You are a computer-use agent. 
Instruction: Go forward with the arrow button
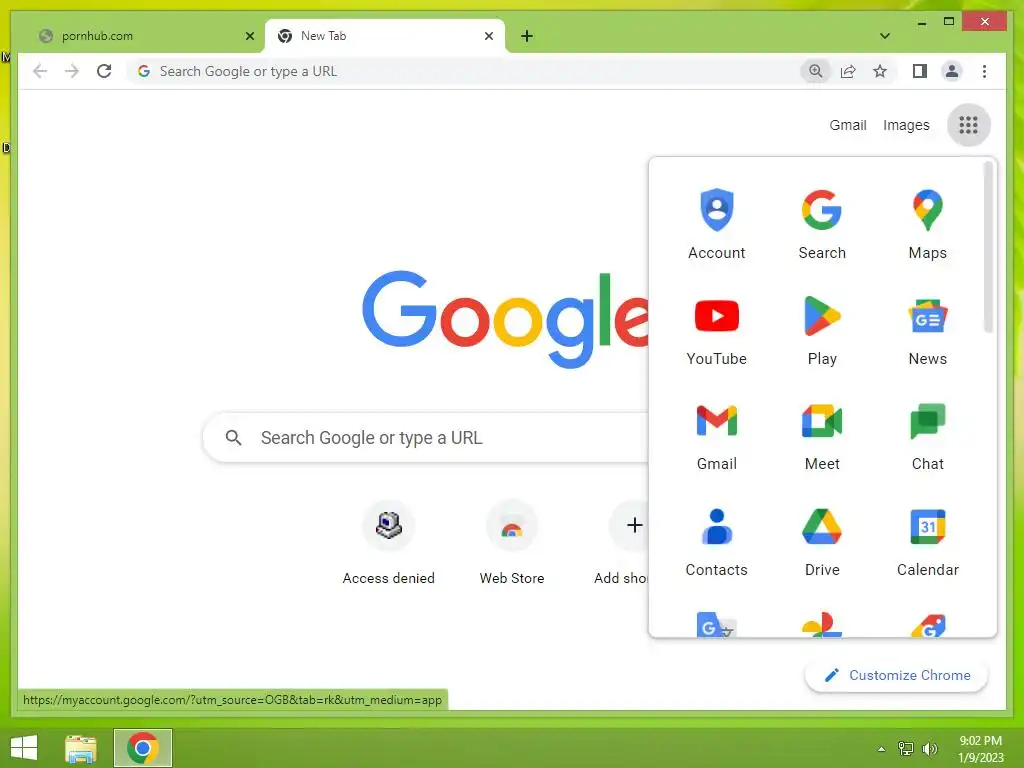(x=72, y=71)
